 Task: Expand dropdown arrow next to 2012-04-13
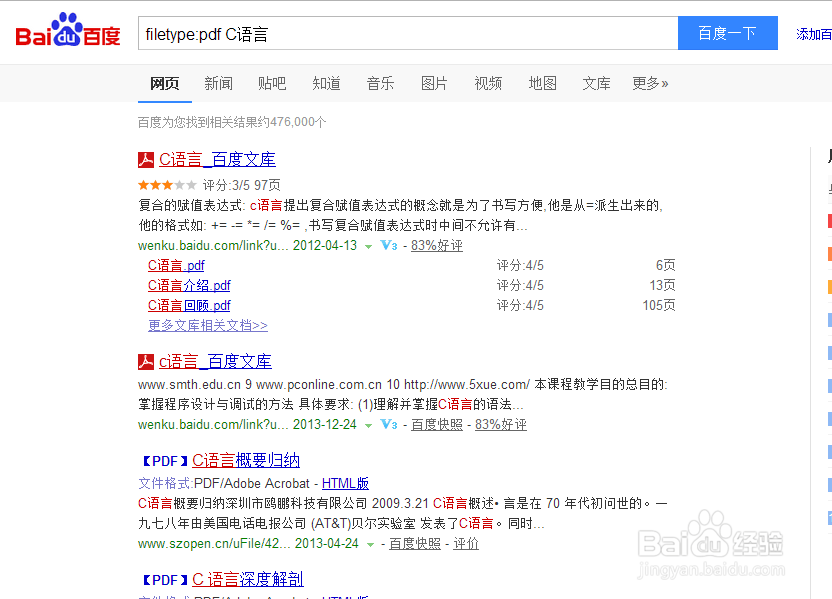pyautogui.click(x=368, y=247)
